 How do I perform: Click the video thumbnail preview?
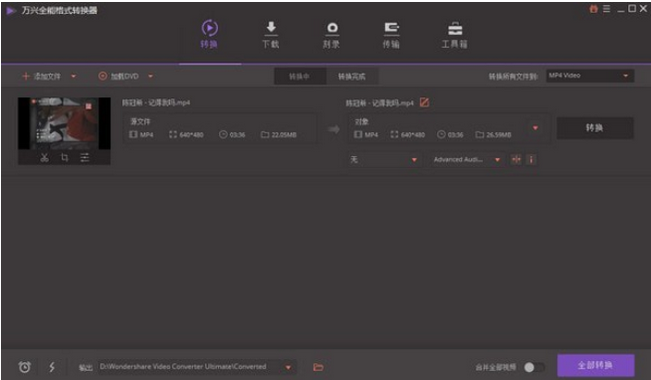coord(64,123)
